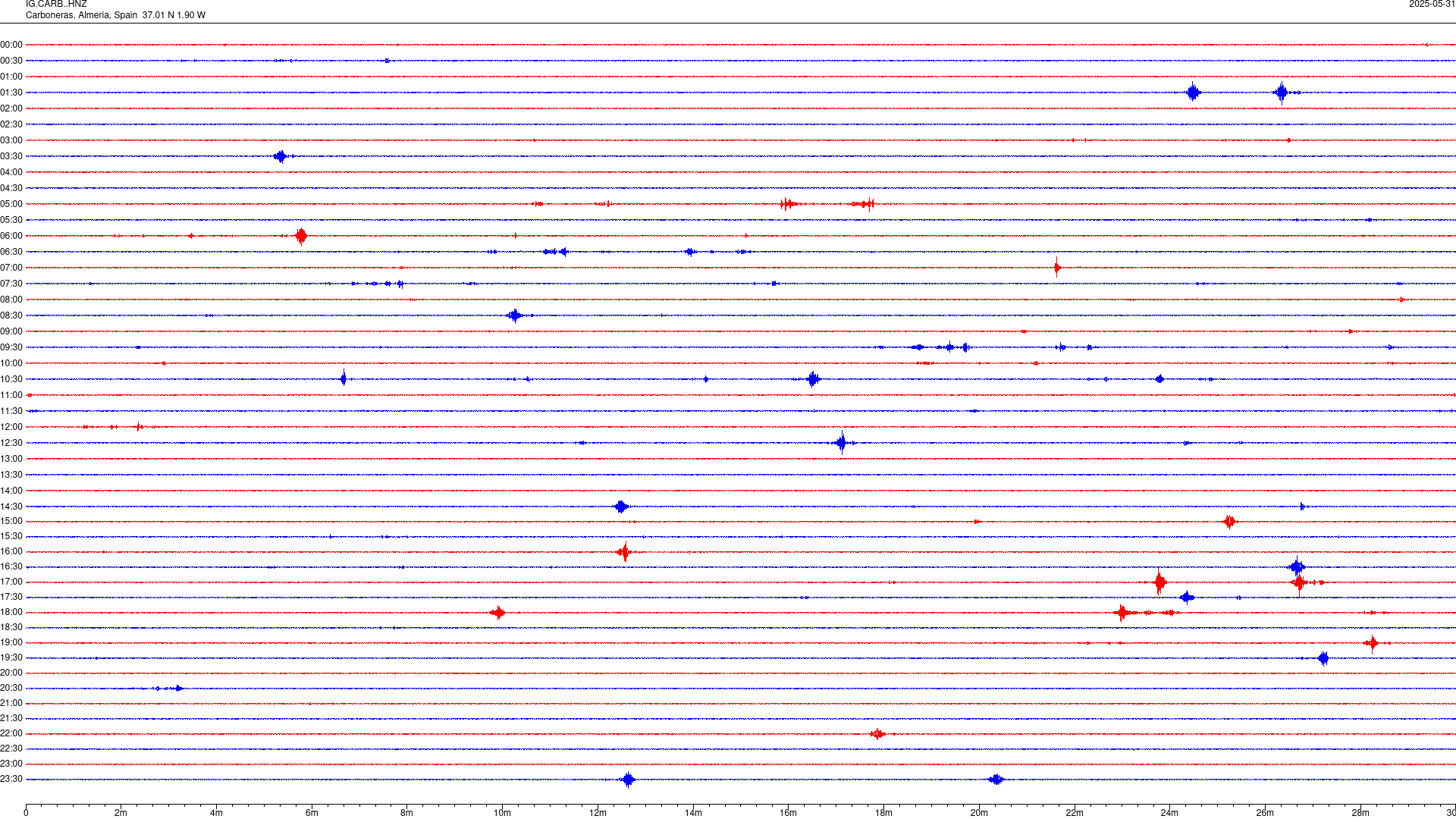Click the 2m tick on time axis
This screenshot has width=1456, height=819.
point(121,813)
